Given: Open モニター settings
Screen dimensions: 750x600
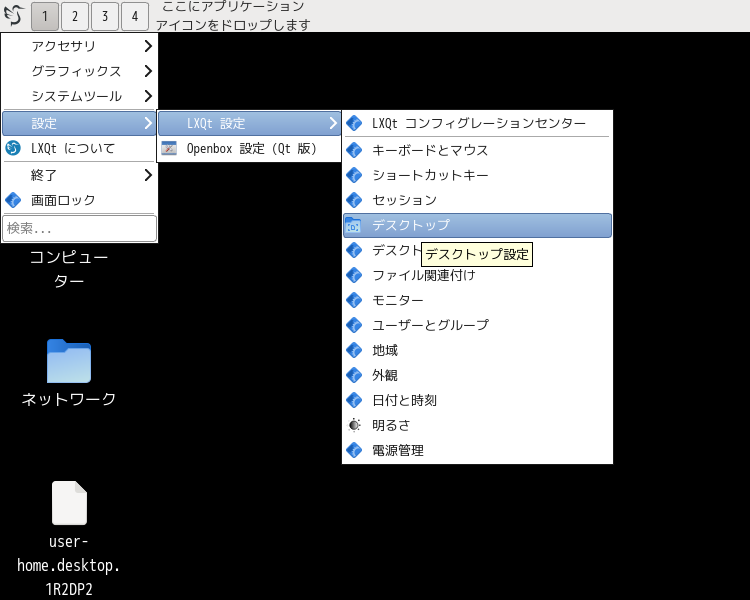Looking at the screenshot, I should [477, 300].
